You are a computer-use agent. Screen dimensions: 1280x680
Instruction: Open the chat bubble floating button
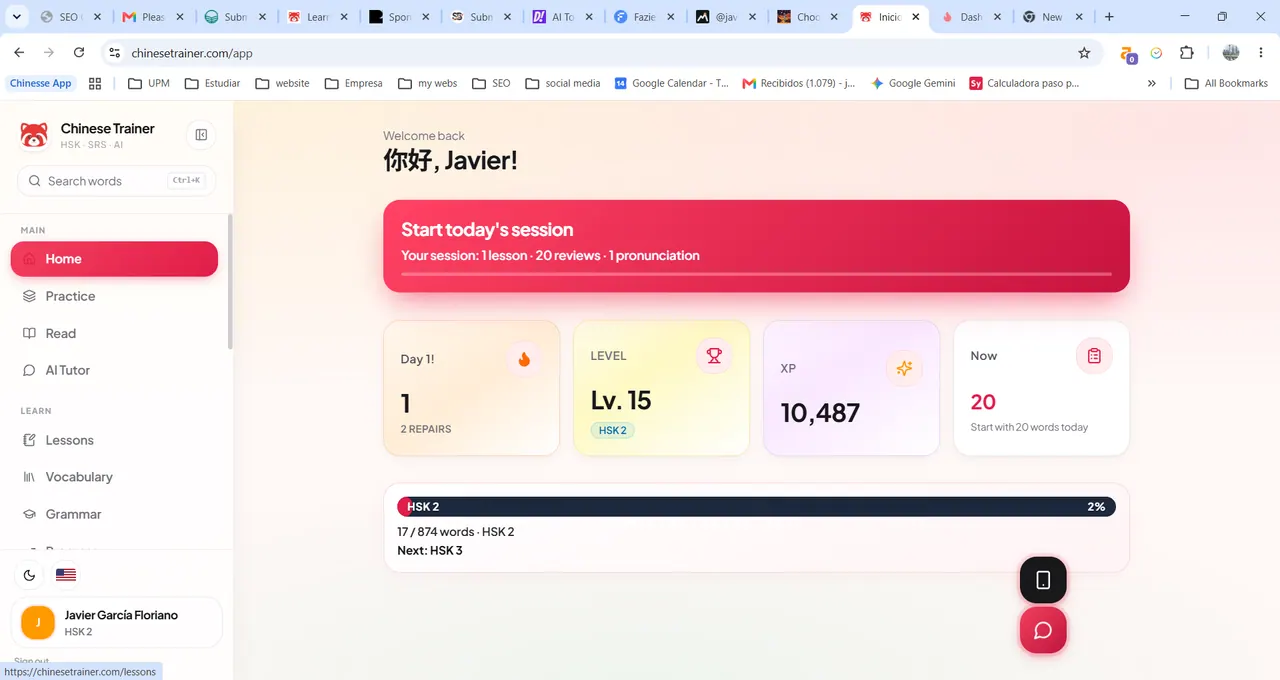pos(1043,630)
